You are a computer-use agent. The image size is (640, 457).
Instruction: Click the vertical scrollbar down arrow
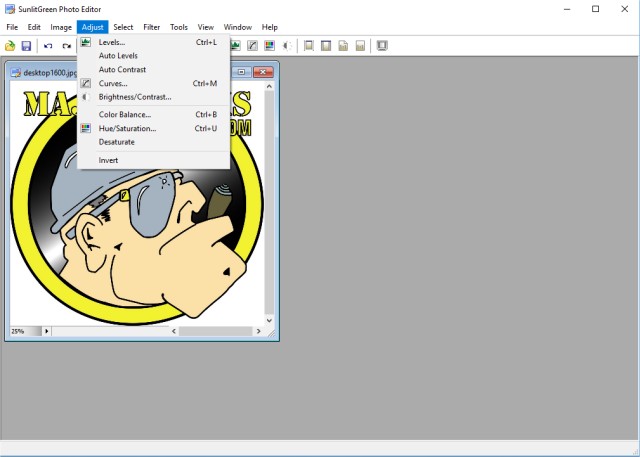tap(269, 320)
